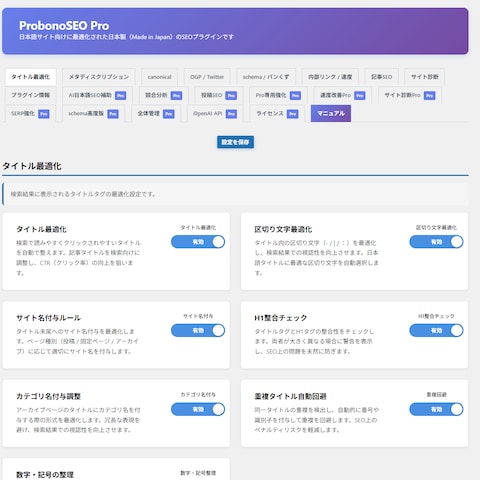
Task: Toggle the カテゴリ名付与 switch
Action: pyautogui.click(x=198, y=409)
